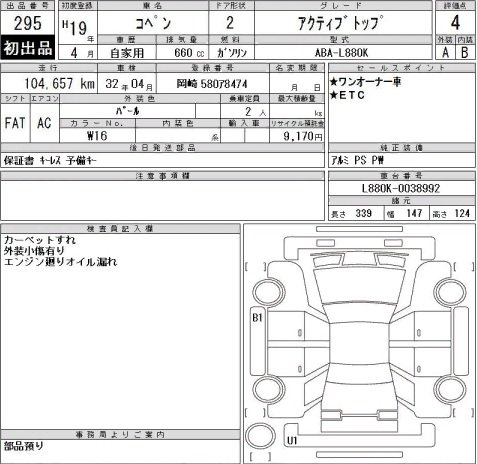This screenshot has height=464, width=477.
Task: Click air conditioner value AC
Action: 44,123
